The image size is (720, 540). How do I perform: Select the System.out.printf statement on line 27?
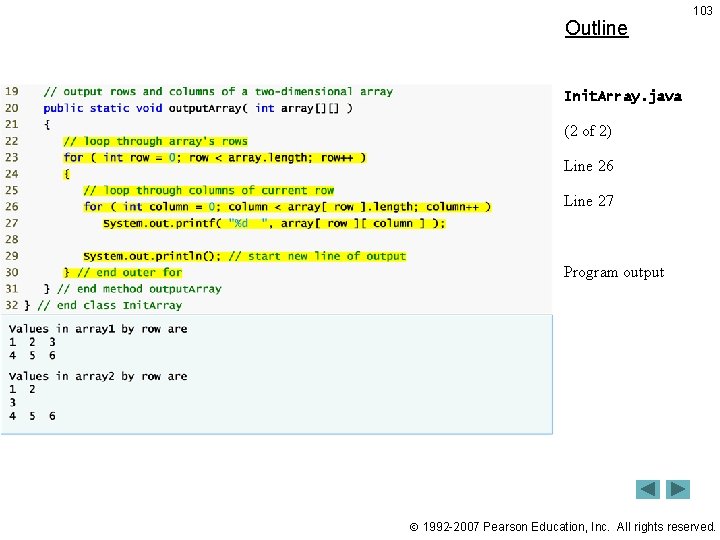tap(274, 223)
